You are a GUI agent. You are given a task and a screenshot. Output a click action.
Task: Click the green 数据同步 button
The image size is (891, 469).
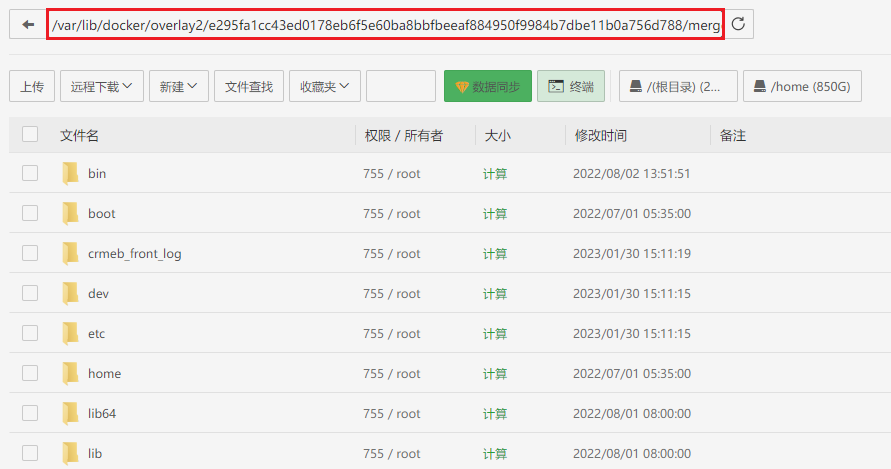click(488, 86)
